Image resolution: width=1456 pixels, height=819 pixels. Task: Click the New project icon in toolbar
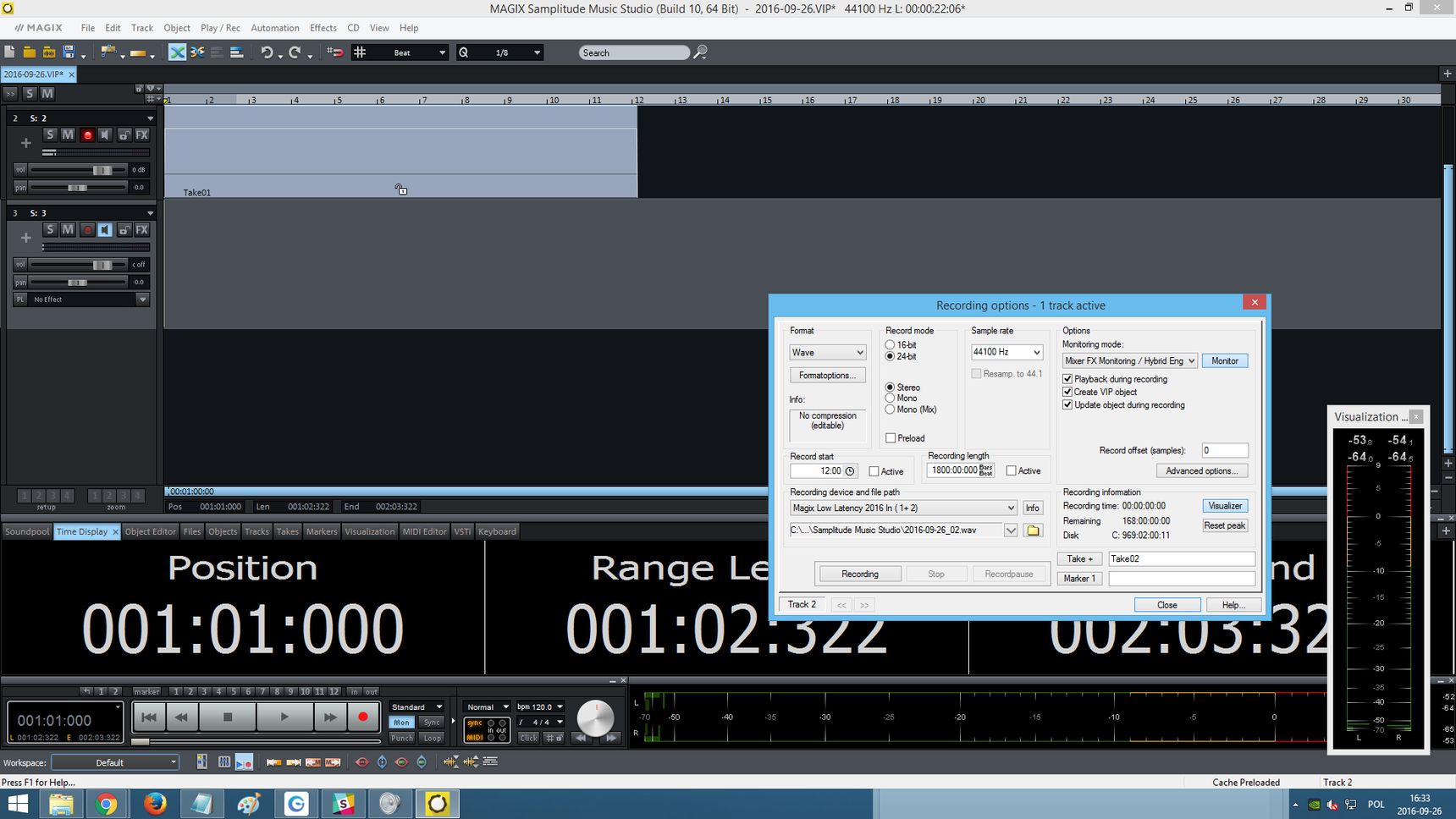tap(10, 52)
